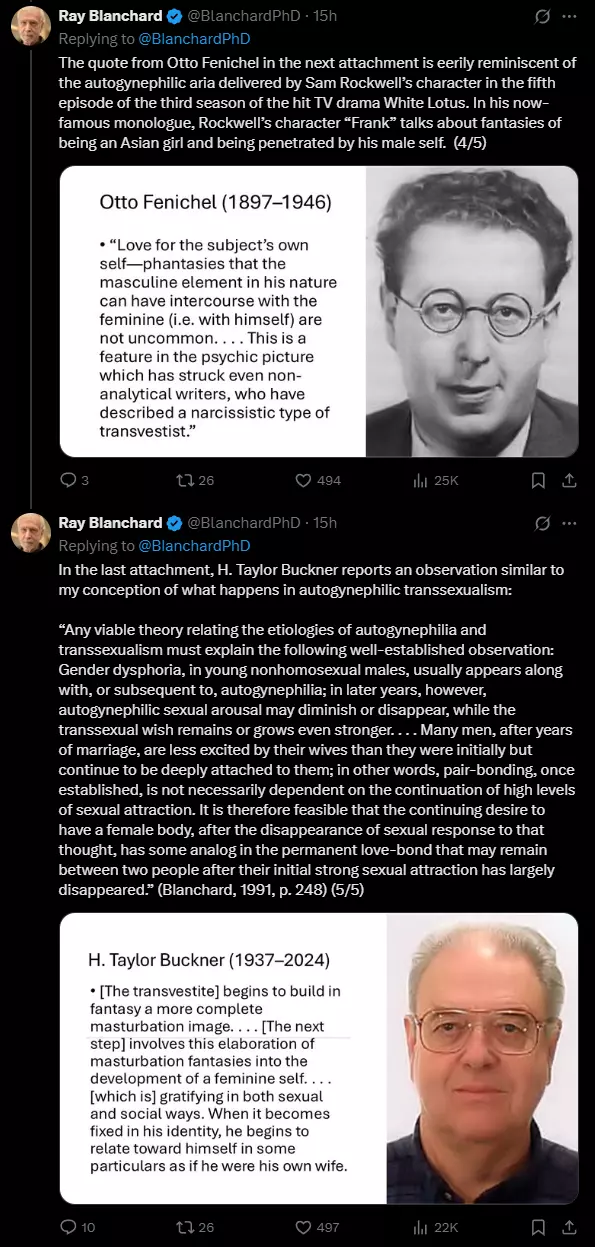The width and height of the screenshot is (595, 1247).
Task: Share the 5/5 tweet
Action: (569, 1227)
